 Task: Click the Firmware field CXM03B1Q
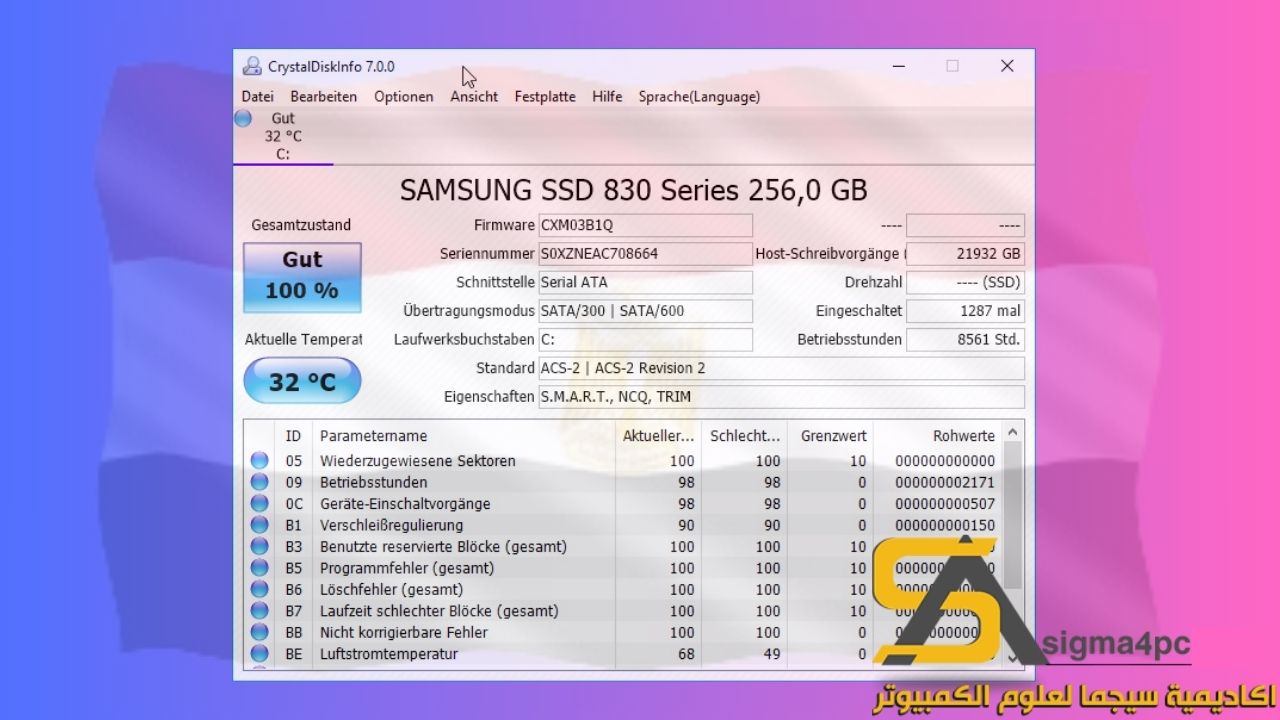645,225
